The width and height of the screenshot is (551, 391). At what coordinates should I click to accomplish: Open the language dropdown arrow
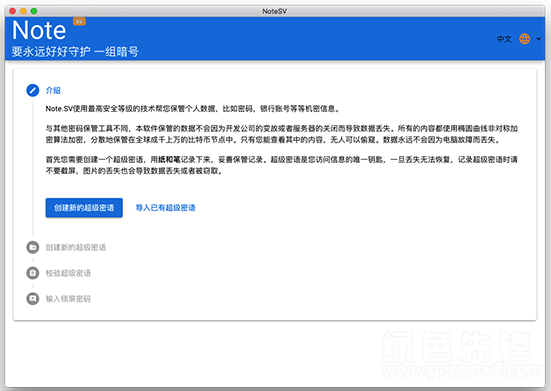[x=538, y=39]
